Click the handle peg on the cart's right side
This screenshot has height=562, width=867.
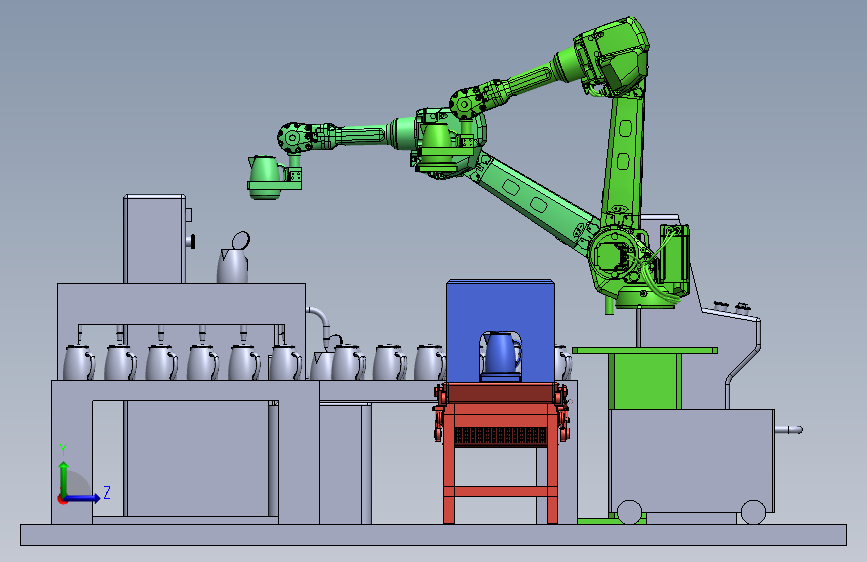789,429
